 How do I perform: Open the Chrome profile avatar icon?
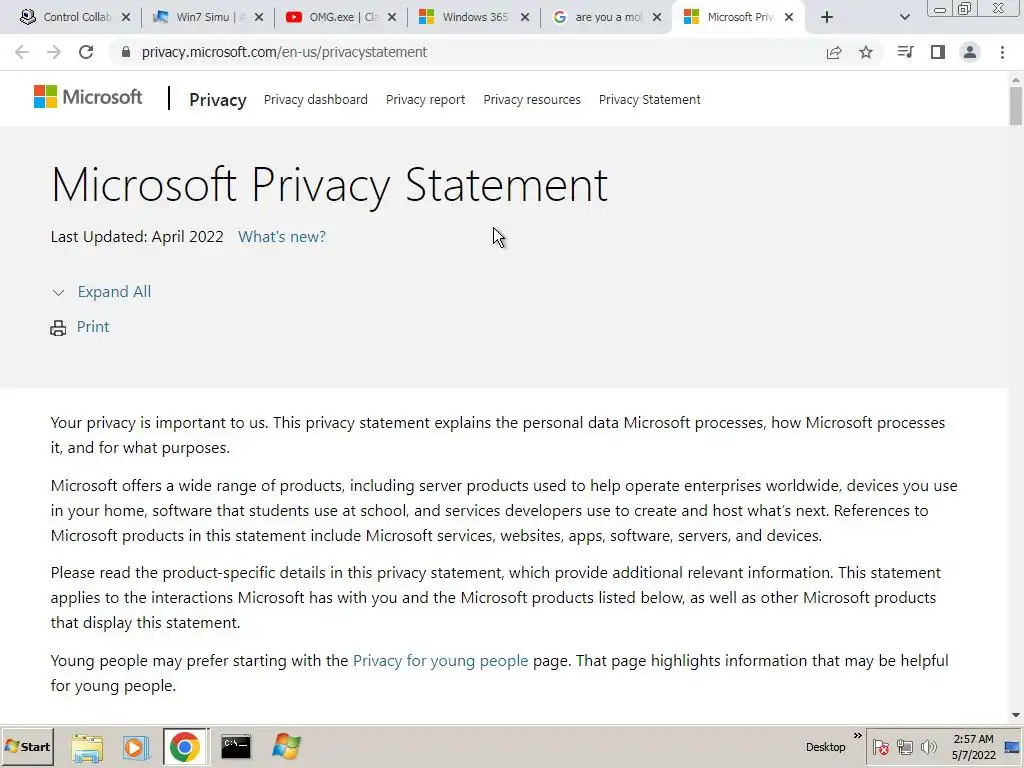(x=969, y=52)
